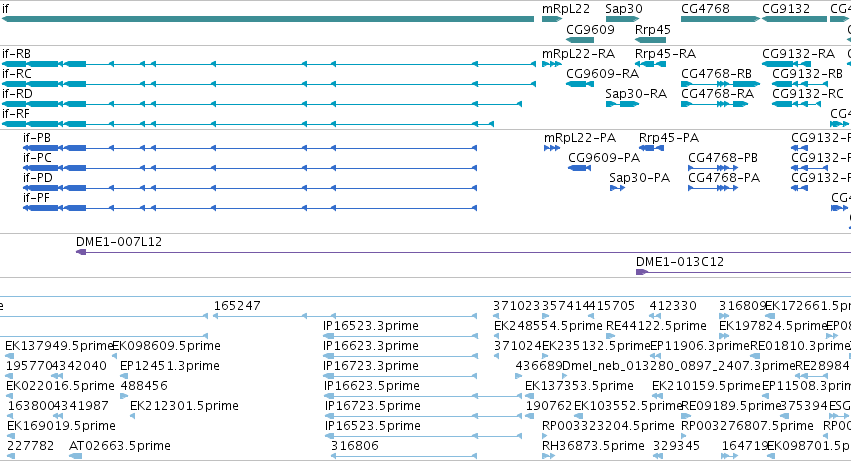Select protein Rrp45-PA
851x461 pixels.
(x=651, y=148)
